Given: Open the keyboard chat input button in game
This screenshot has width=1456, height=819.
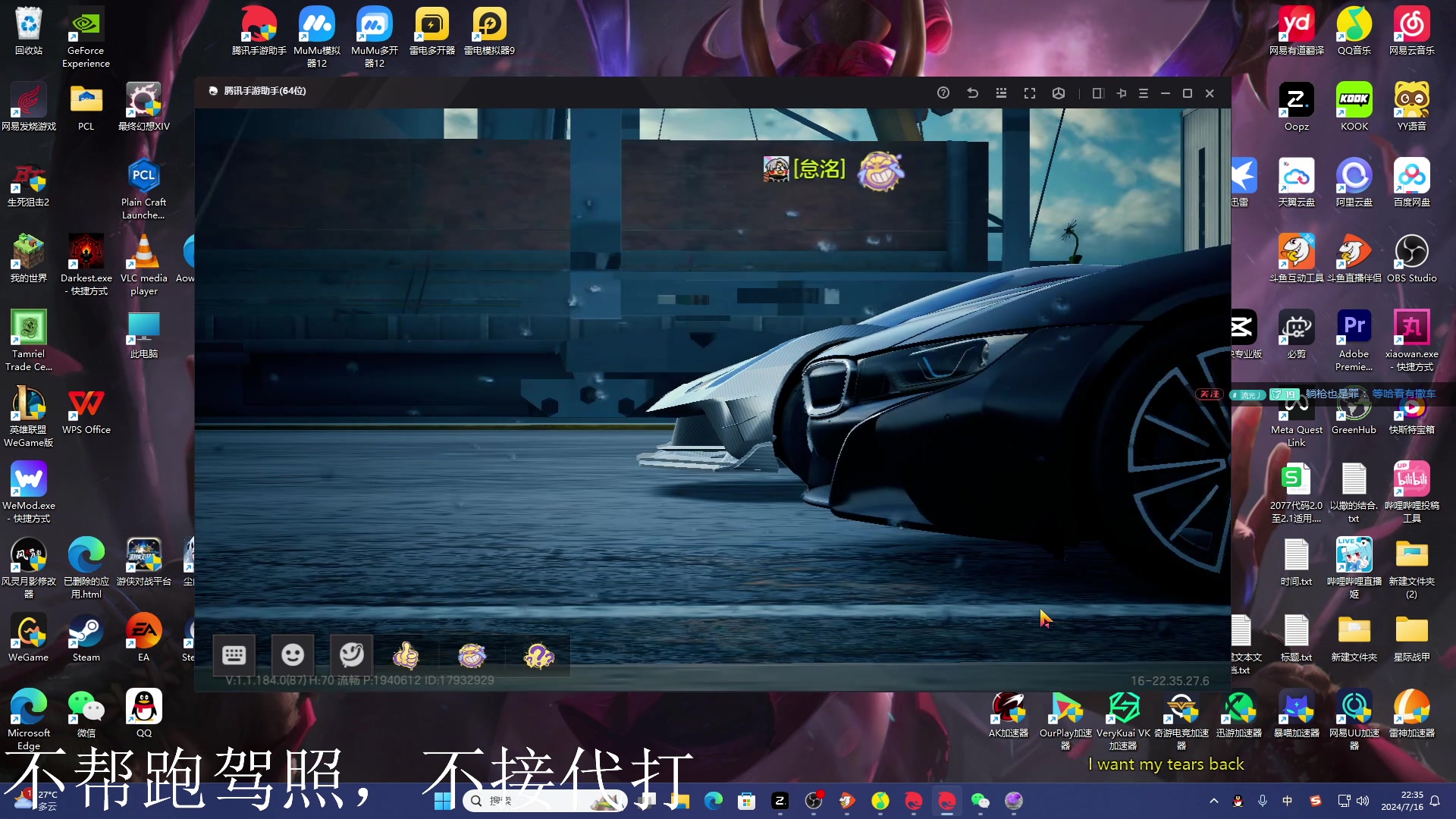Looking at the screenshot, I should [x=234, y=654].
